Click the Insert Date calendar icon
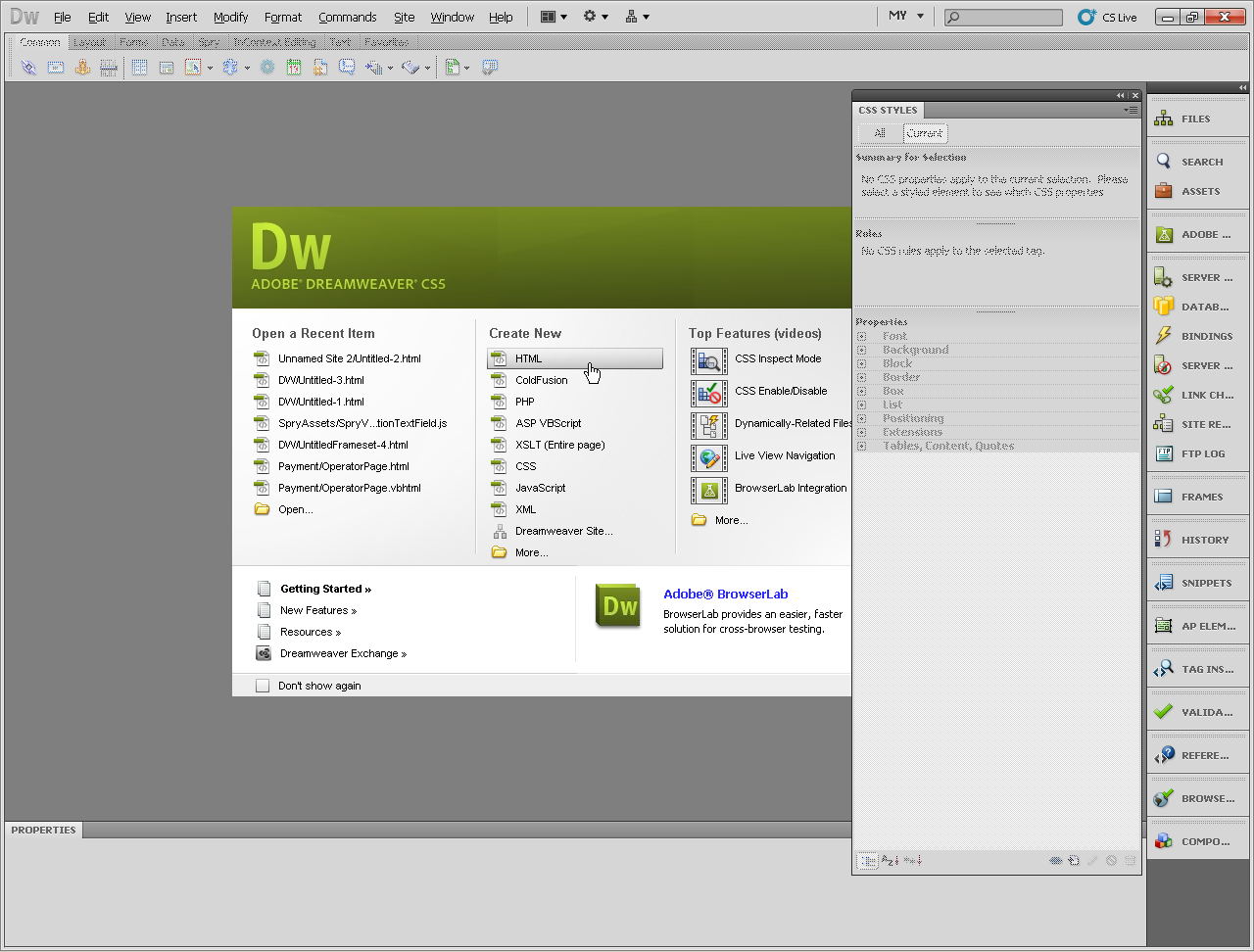Viewport: 1254px width, 952px height. coord(294,68)
